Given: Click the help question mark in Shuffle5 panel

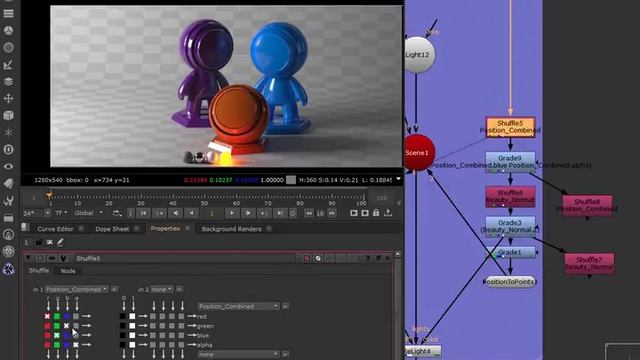Looking at the screenshot, I should tap(367, 258).
